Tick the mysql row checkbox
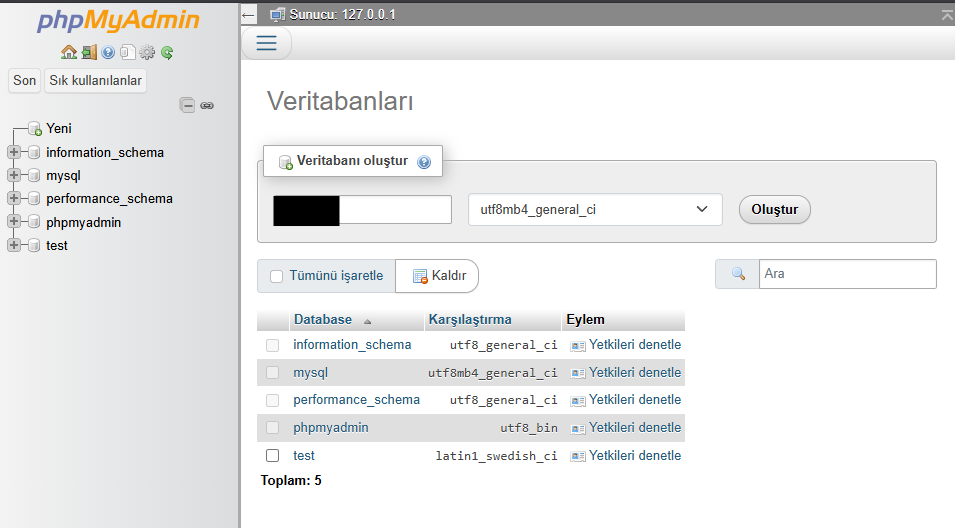 coord(272,373)
